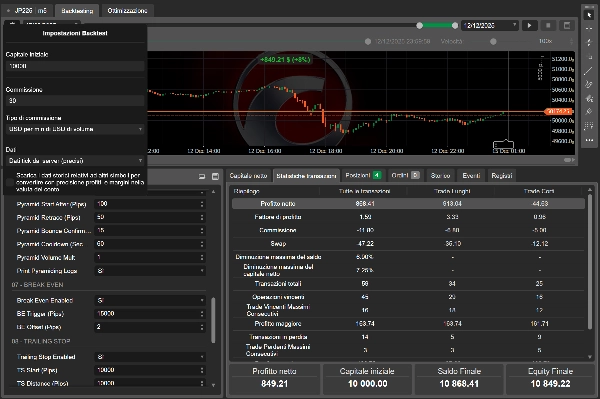Image resolution: width=600 pixels, height=399 pixels.
Task: Click the Capitale iniziale input field
Action: [75, 66]
